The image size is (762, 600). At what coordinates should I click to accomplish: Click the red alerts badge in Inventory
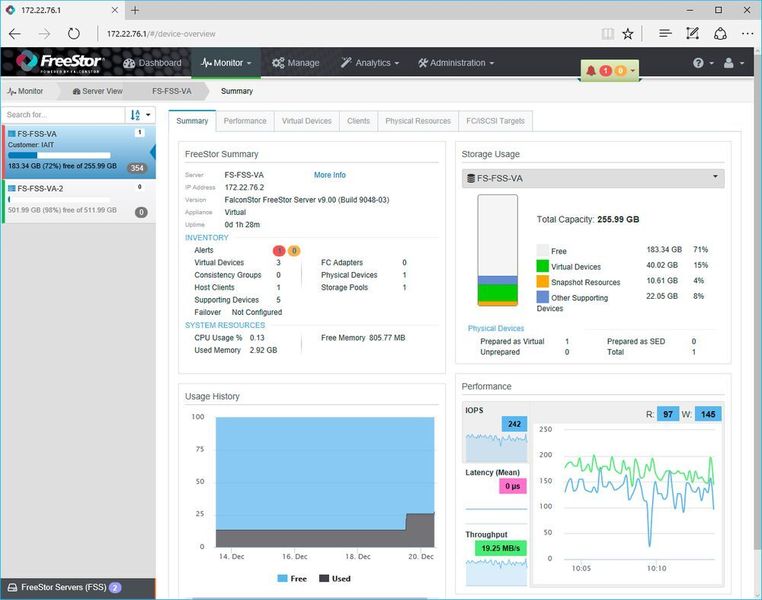point(278,250)
